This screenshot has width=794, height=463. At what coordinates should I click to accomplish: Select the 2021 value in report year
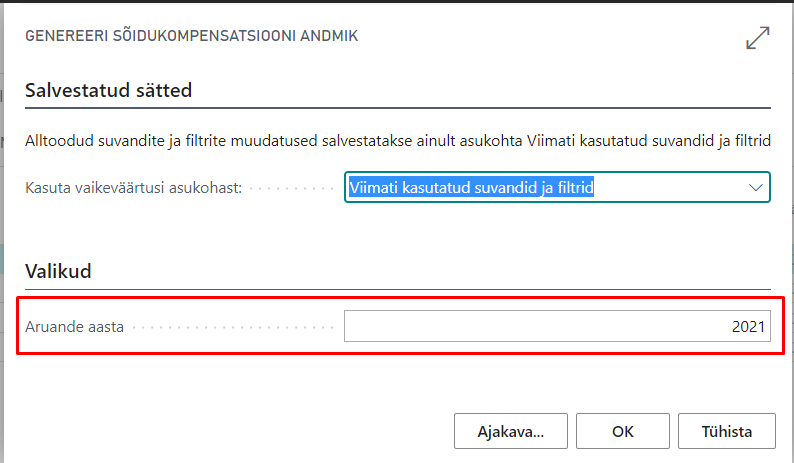click(747, 327)
